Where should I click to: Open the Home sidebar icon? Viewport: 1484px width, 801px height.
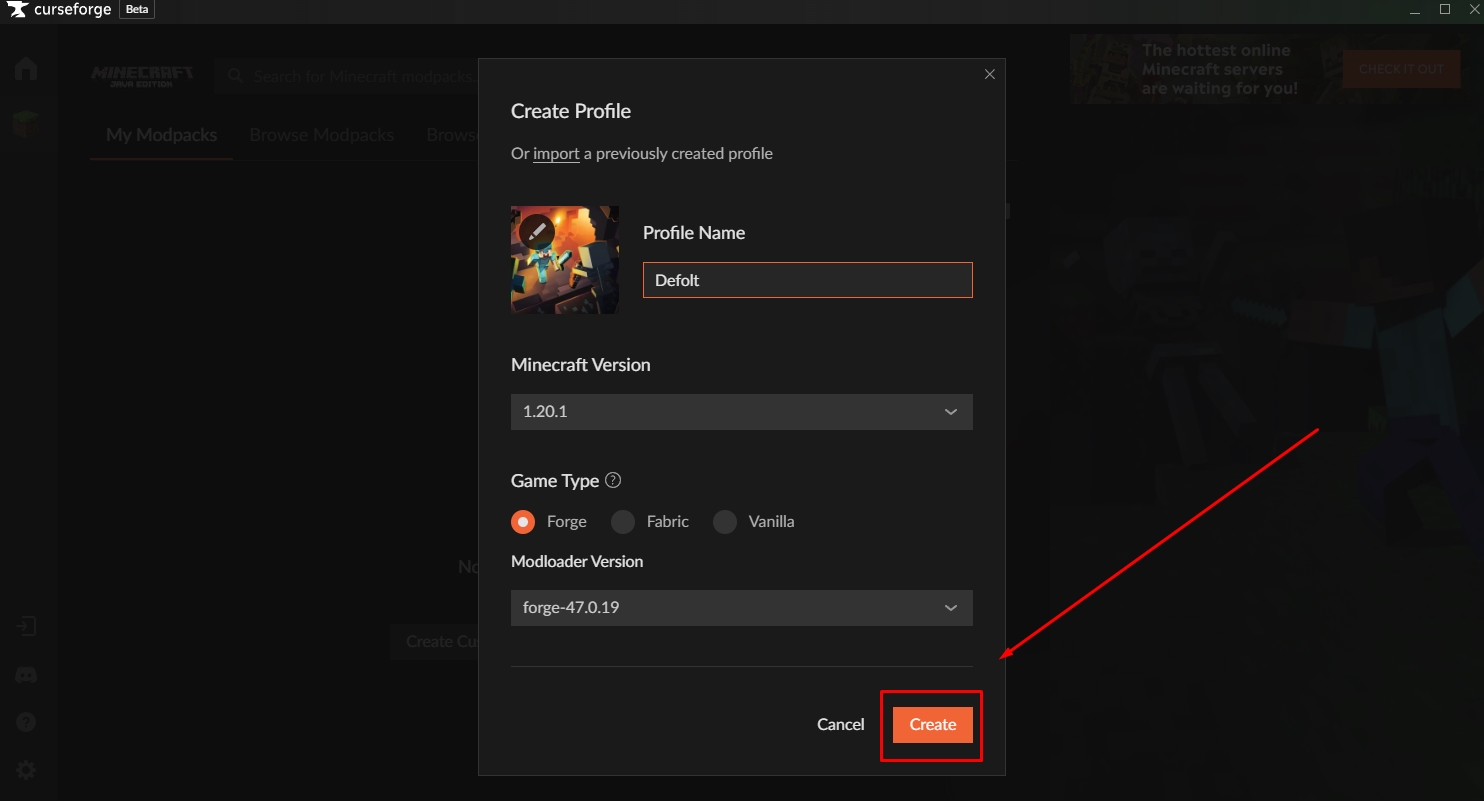[26, 69]
